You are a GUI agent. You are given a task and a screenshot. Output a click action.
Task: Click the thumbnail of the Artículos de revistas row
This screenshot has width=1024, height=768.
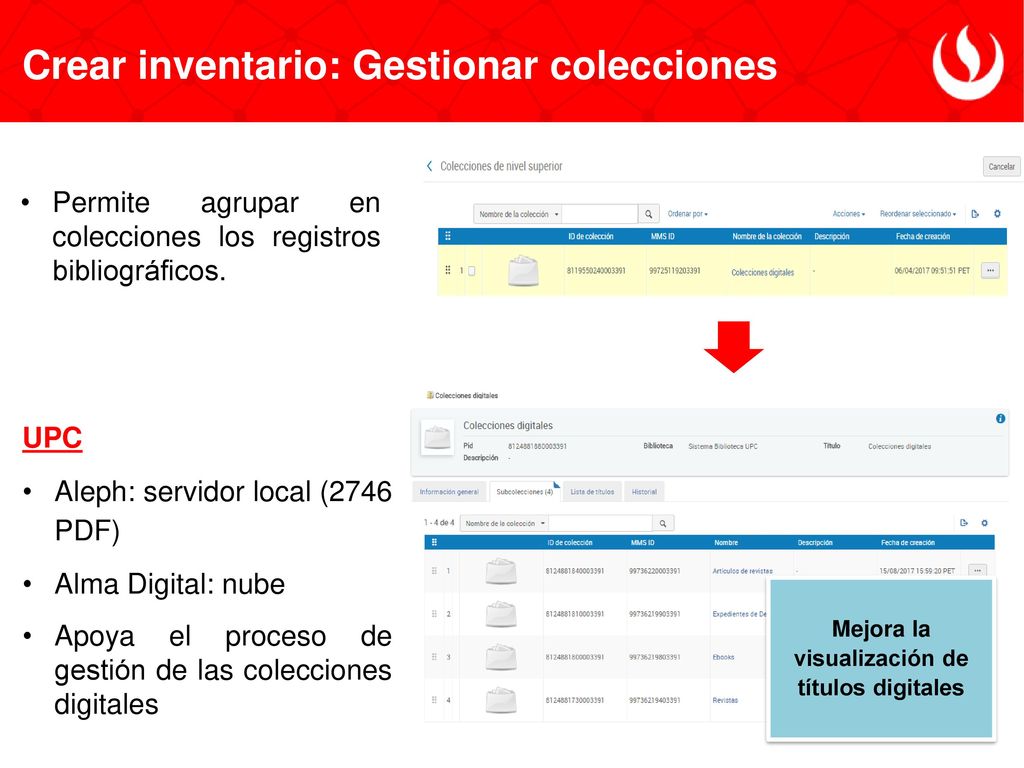pyautogui.click(x=501, y=571)
